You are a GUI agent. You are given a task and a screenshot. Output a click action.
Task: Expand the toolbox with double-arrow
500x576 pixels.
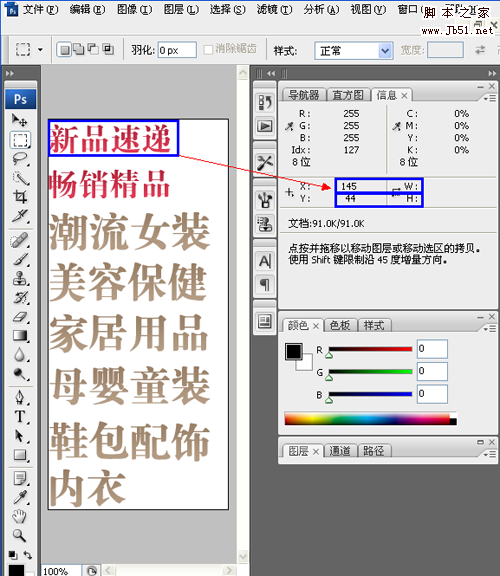(x=10, y=73)
